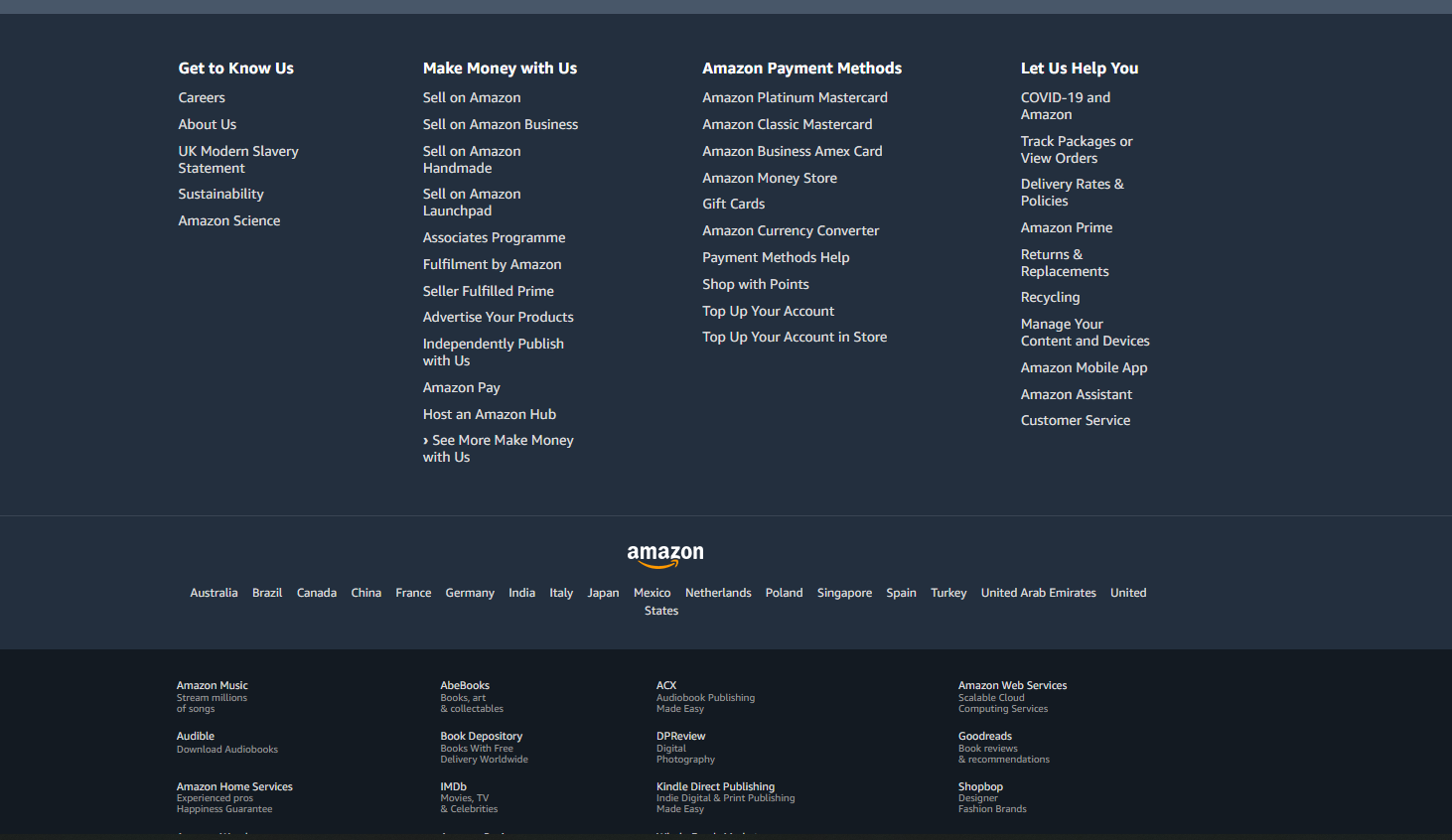The height and width of the screenshot is (840, 1452).
Task: Open the Careers link
Action: (x=202, y=97)
